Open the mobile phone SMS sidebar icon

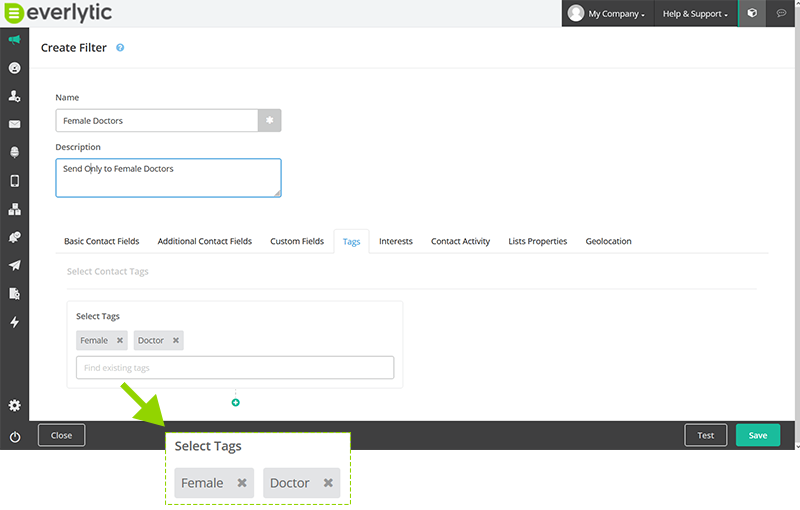[x=14, y=181]
